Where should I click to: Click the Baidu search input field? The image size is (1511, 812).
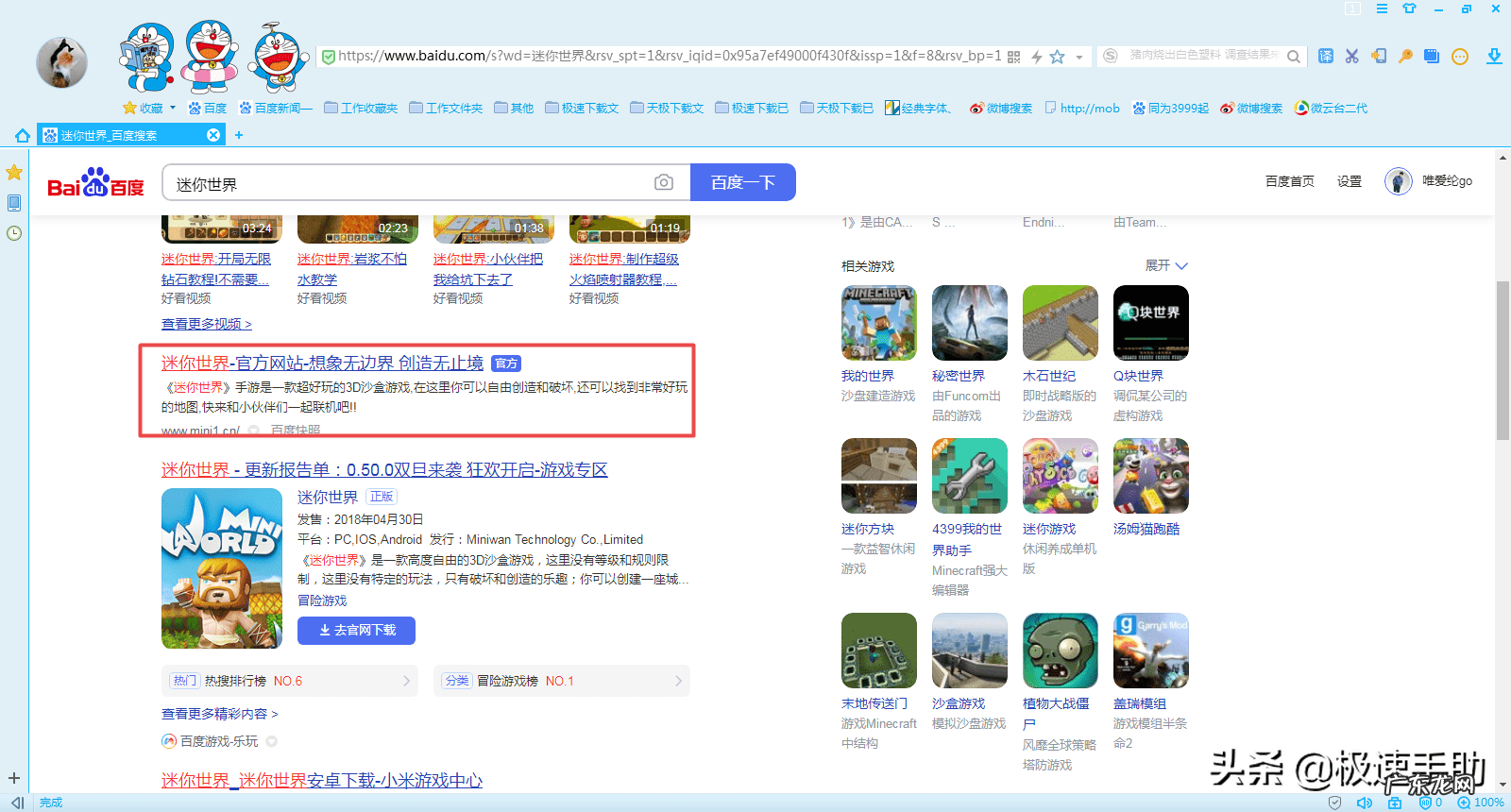click(406, 183)
